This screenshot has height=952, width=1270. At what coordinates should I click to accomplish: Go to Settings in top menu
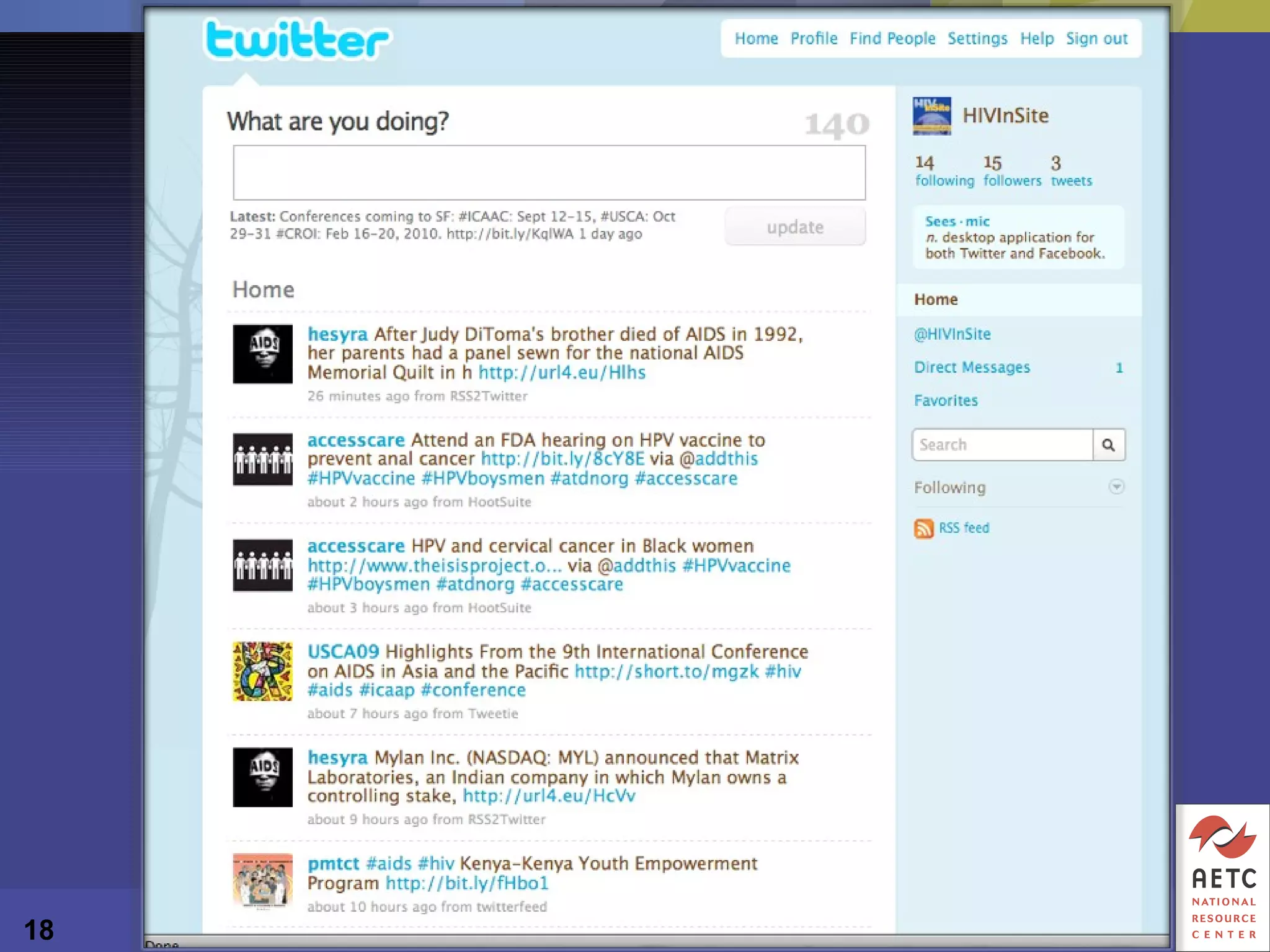click(977, 38)
